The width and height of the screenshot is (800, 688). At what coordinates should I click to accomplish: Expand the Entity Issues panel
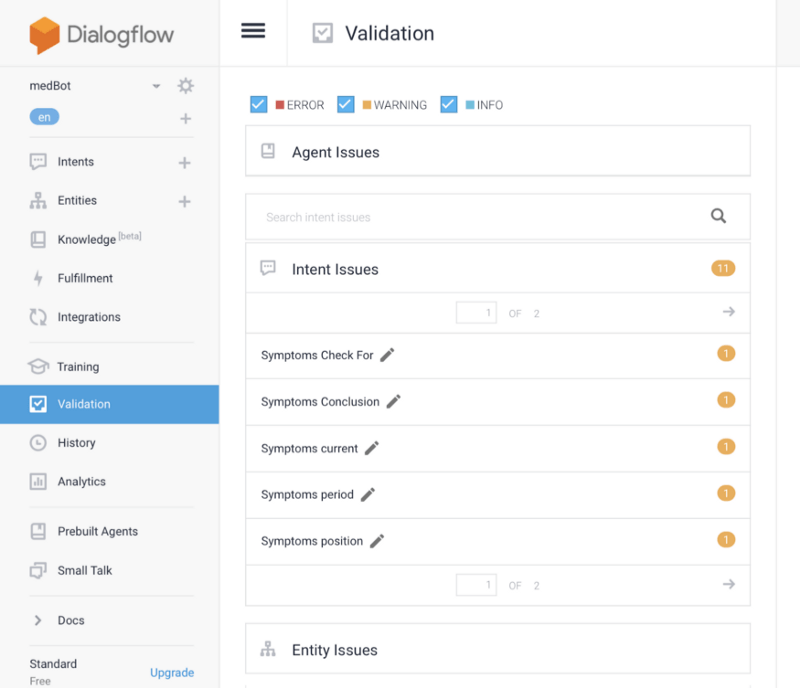pyautogui.click(x=497, y=649)
